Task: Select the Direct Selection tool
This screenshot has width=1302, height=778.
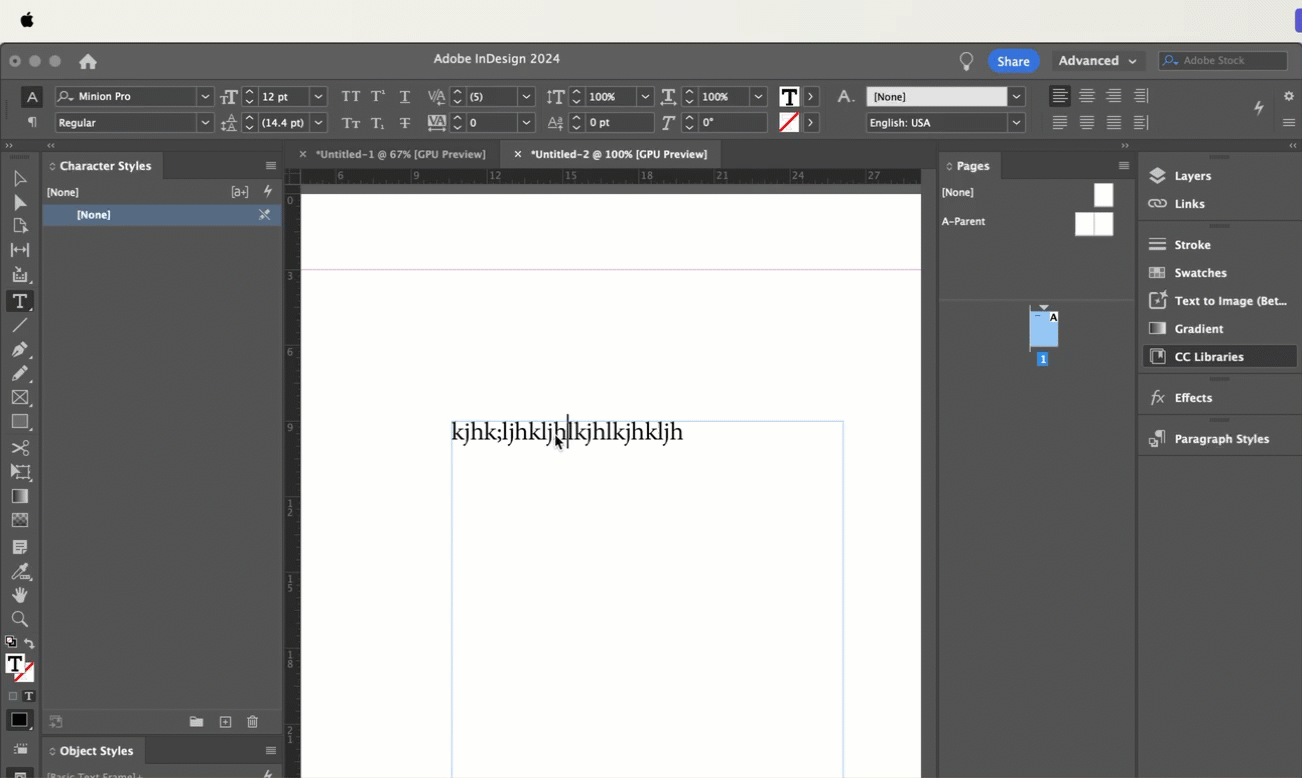Action: click(x=20, y=202)
